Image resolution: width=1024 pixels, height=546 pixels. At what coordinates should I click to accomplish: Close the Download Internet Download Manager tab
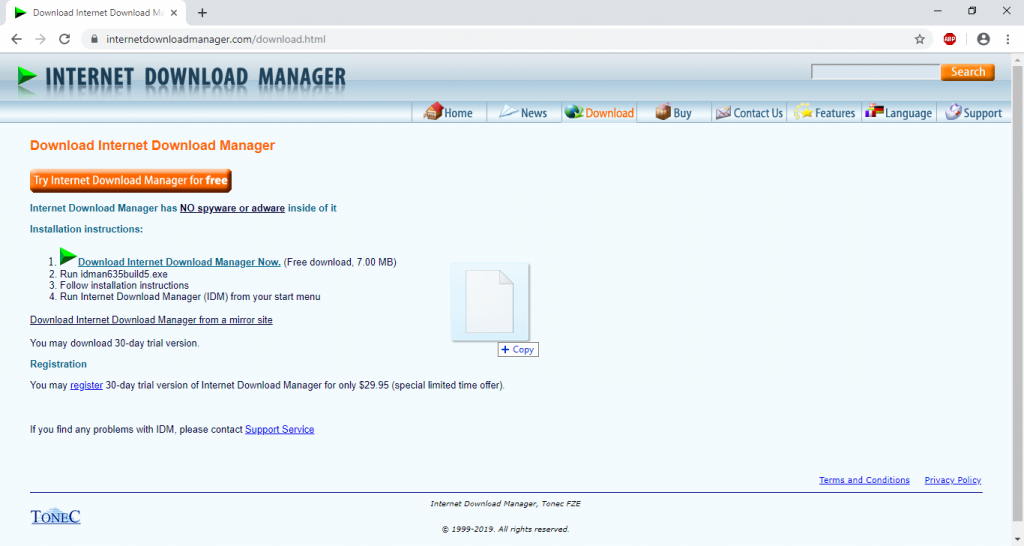[x=174, y=12]
